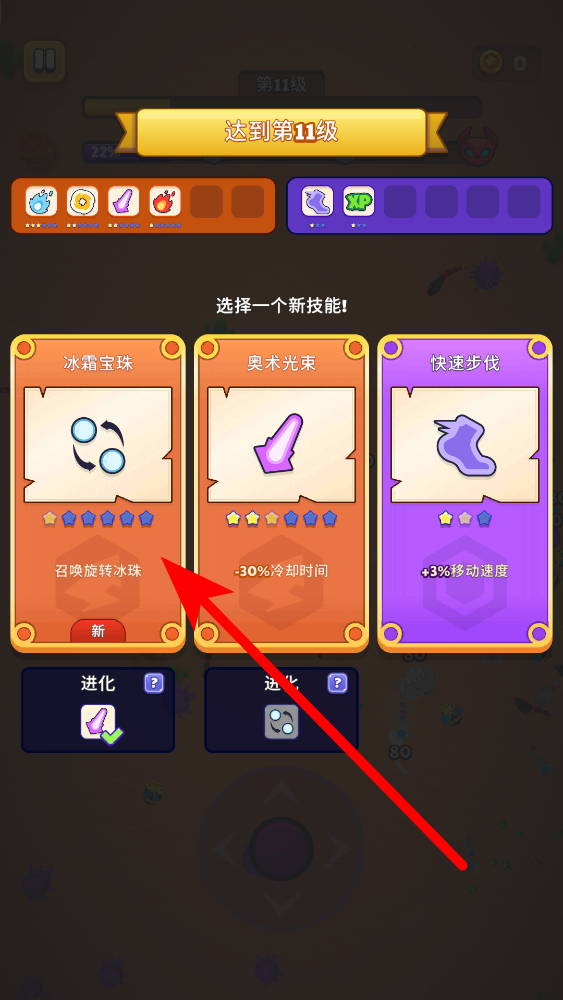
Task: Tap the purple boot passive icon
Action: [x=318, y=202]
